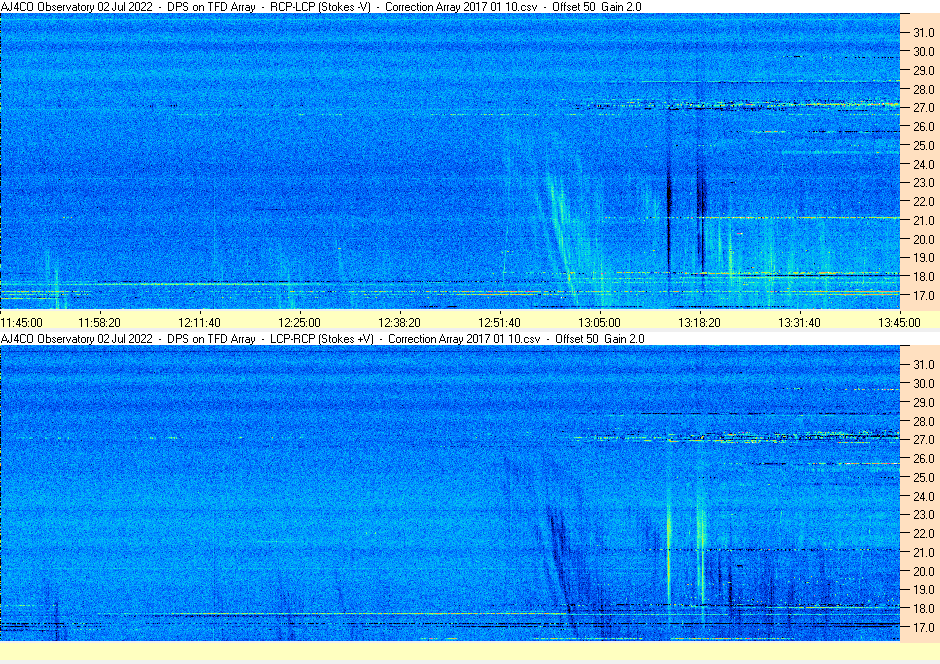
Task: Click the 11:45:00 time axis label
Action: click(x=22, y=322)
